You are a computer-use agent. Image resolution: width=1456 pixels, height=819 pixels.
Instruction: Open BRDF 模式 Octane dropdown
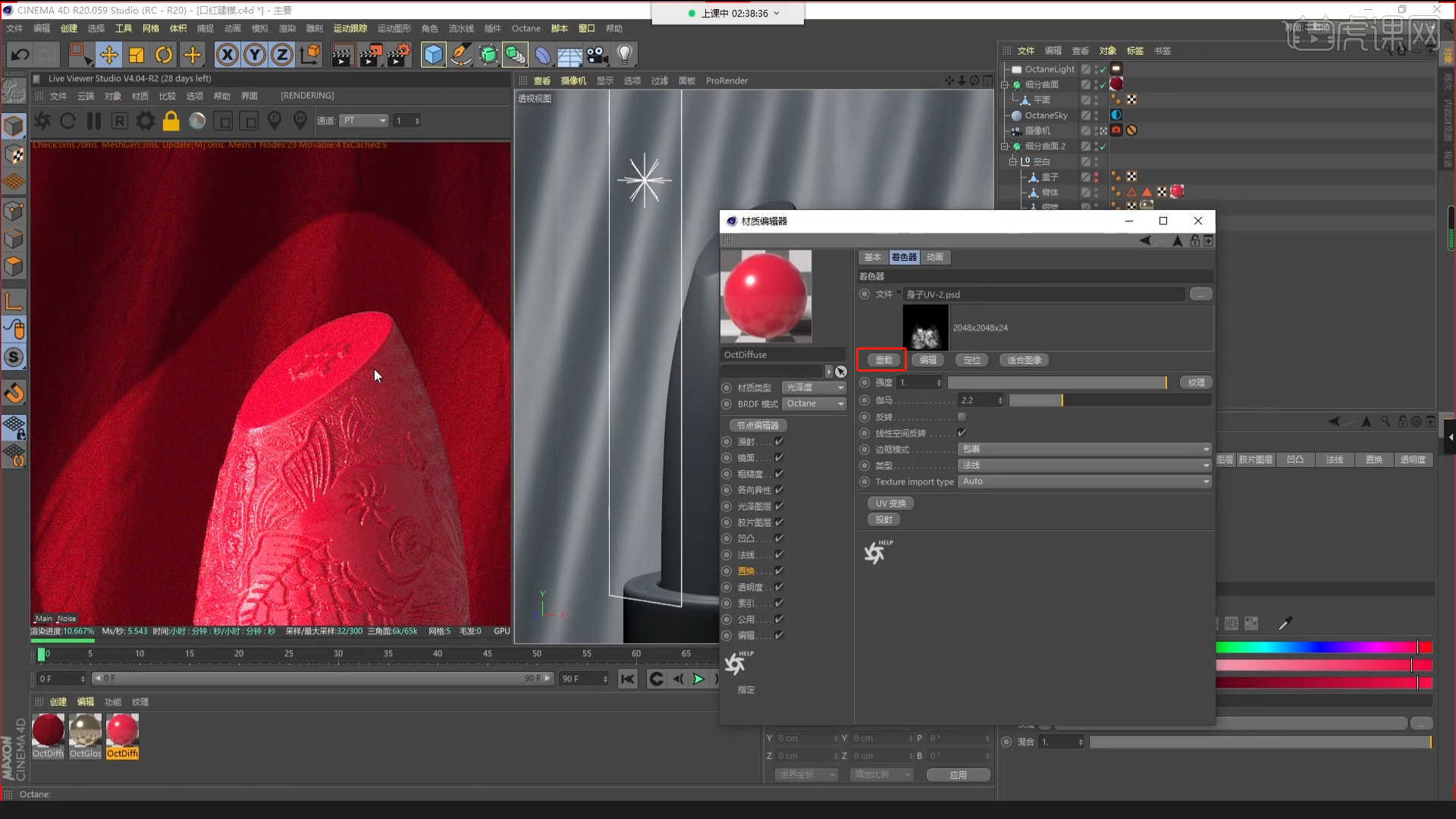point(814,403)
